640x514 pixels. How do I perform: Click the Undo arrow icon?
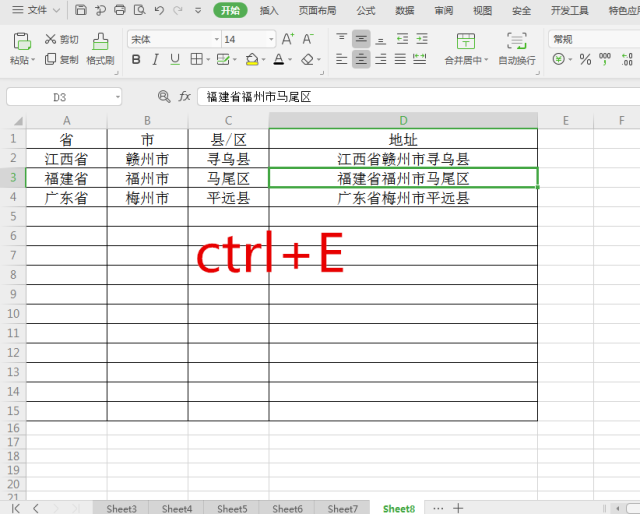click(159, 10)
